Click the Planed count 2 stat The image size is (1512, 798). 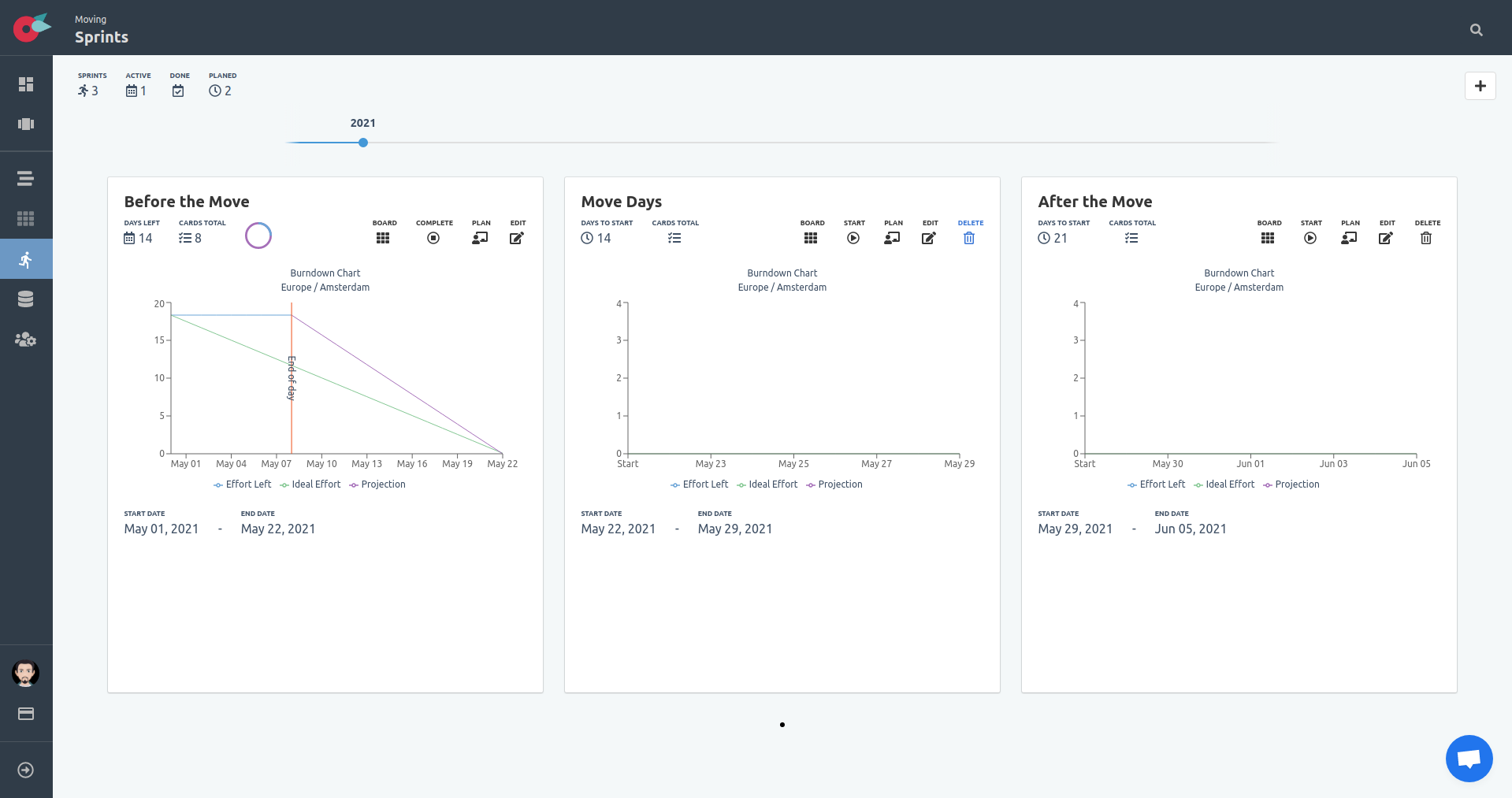[x=221, y=86]
